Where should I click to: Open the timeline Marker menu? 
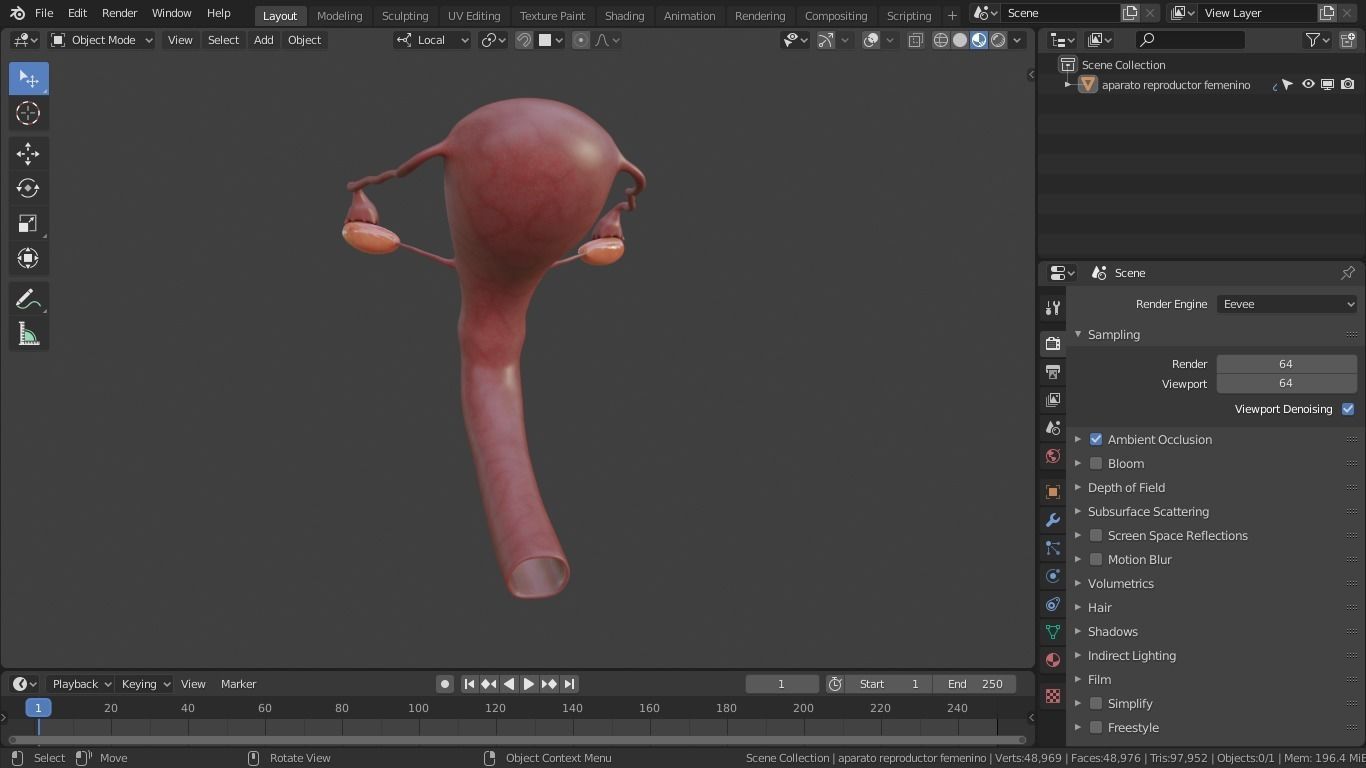238,684
